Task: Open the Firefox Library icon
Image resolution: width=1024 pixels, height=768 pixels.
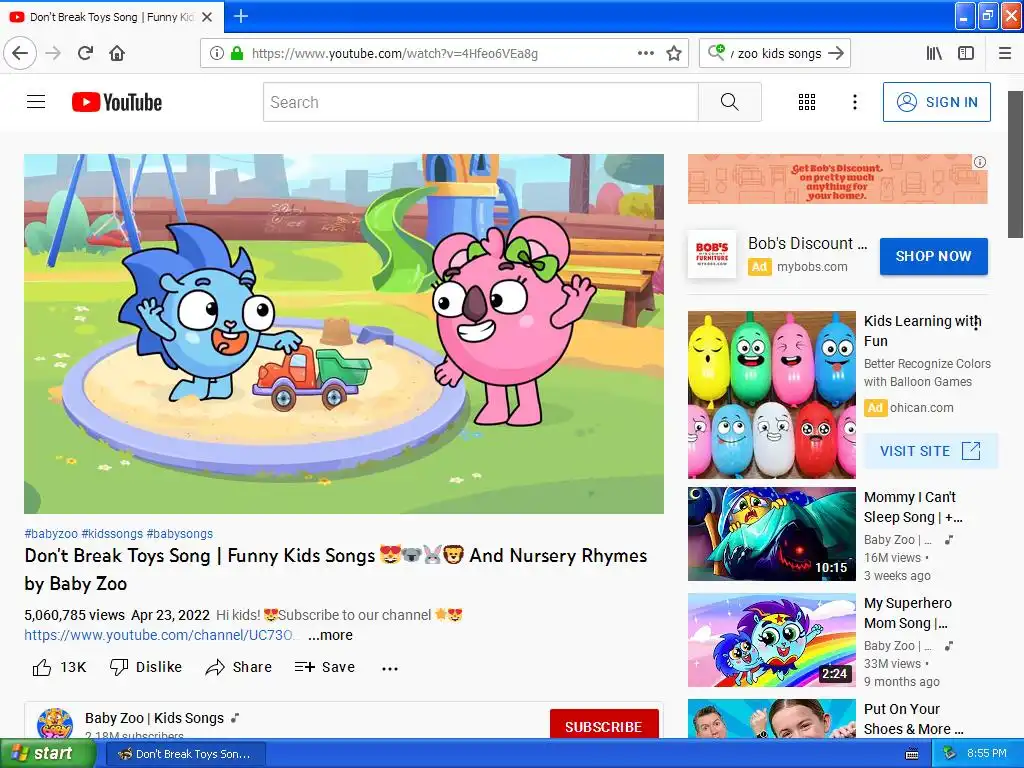Action: (x=934, y=53)
